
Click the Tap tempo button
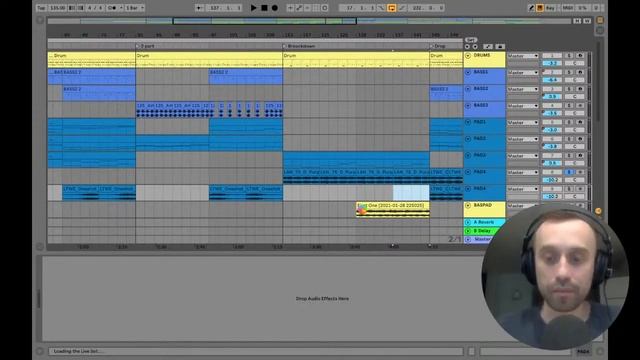41,8
